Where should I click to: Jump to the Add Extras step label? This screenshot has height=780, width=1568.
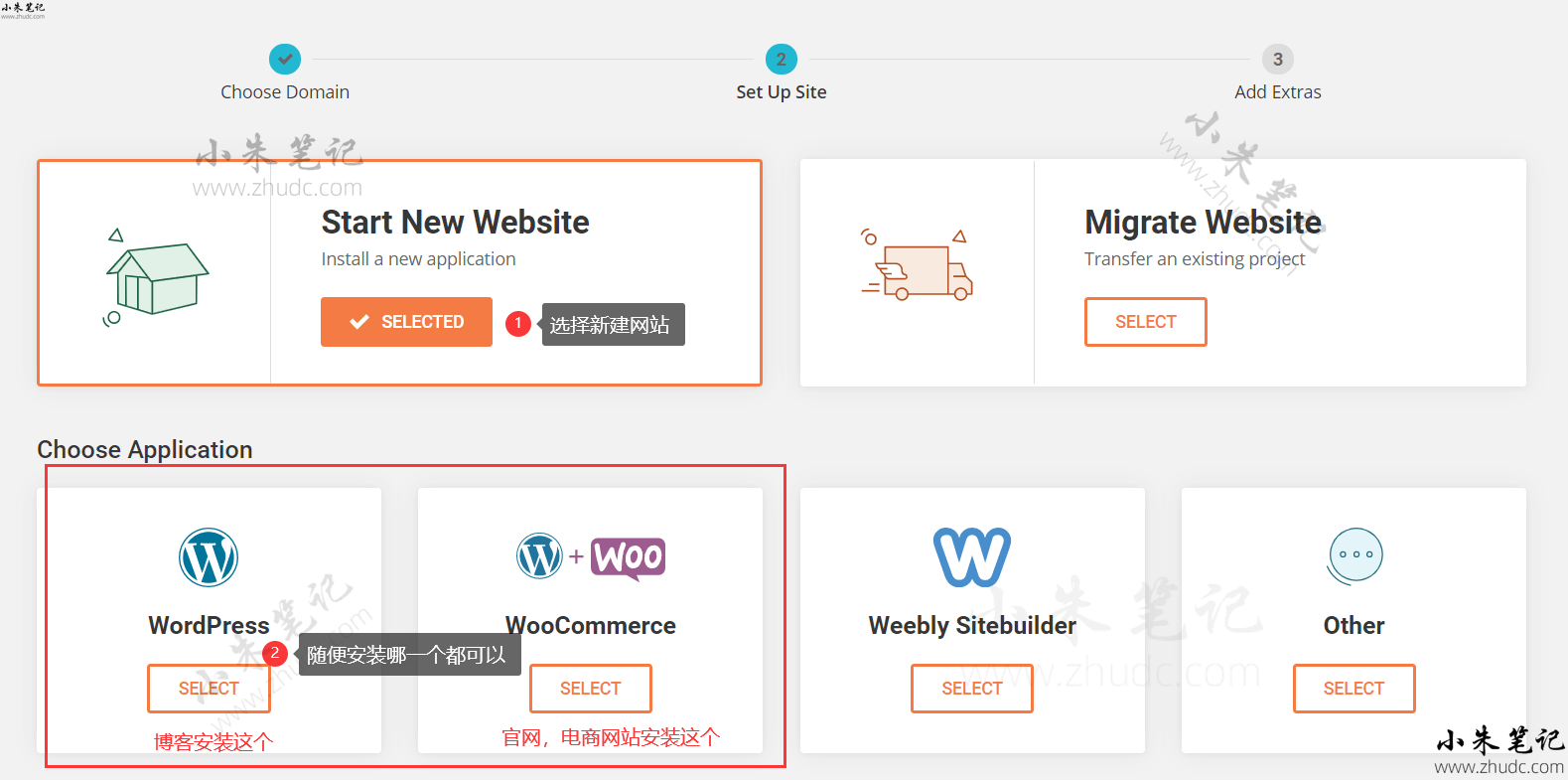coord(1278,92)
